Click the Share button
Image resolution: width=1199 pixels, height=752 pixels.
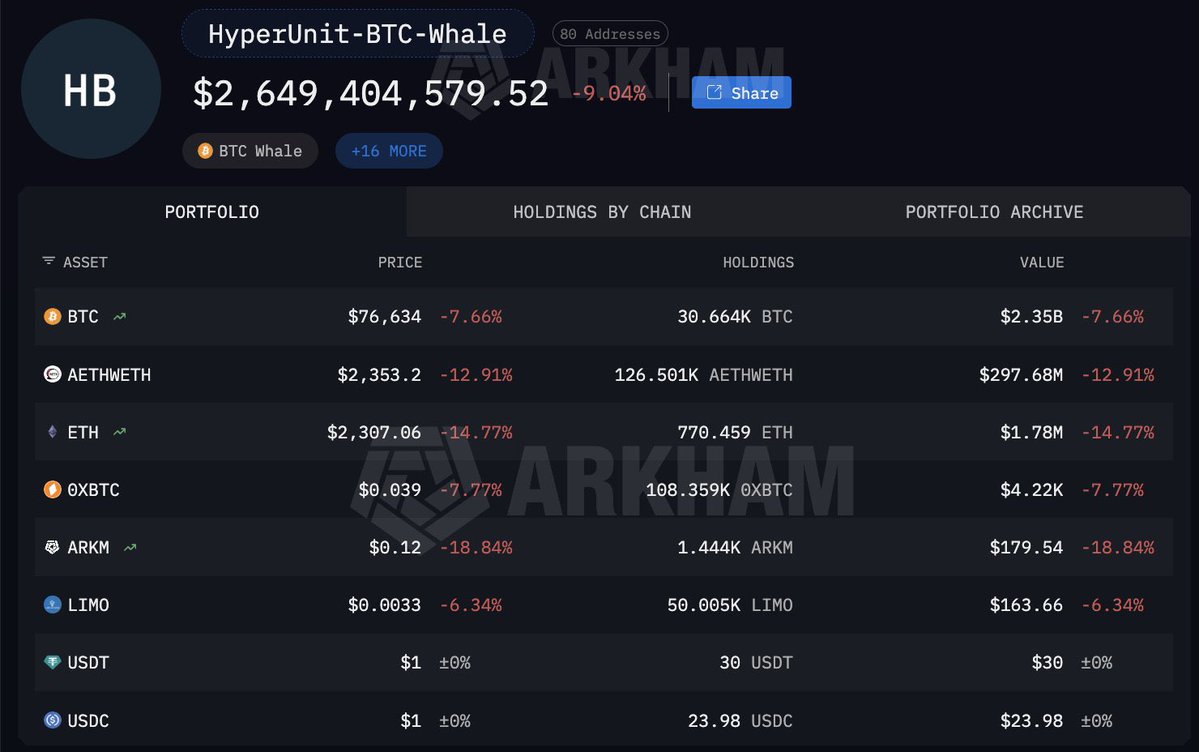pyautogui.click(x=741, y=93)
